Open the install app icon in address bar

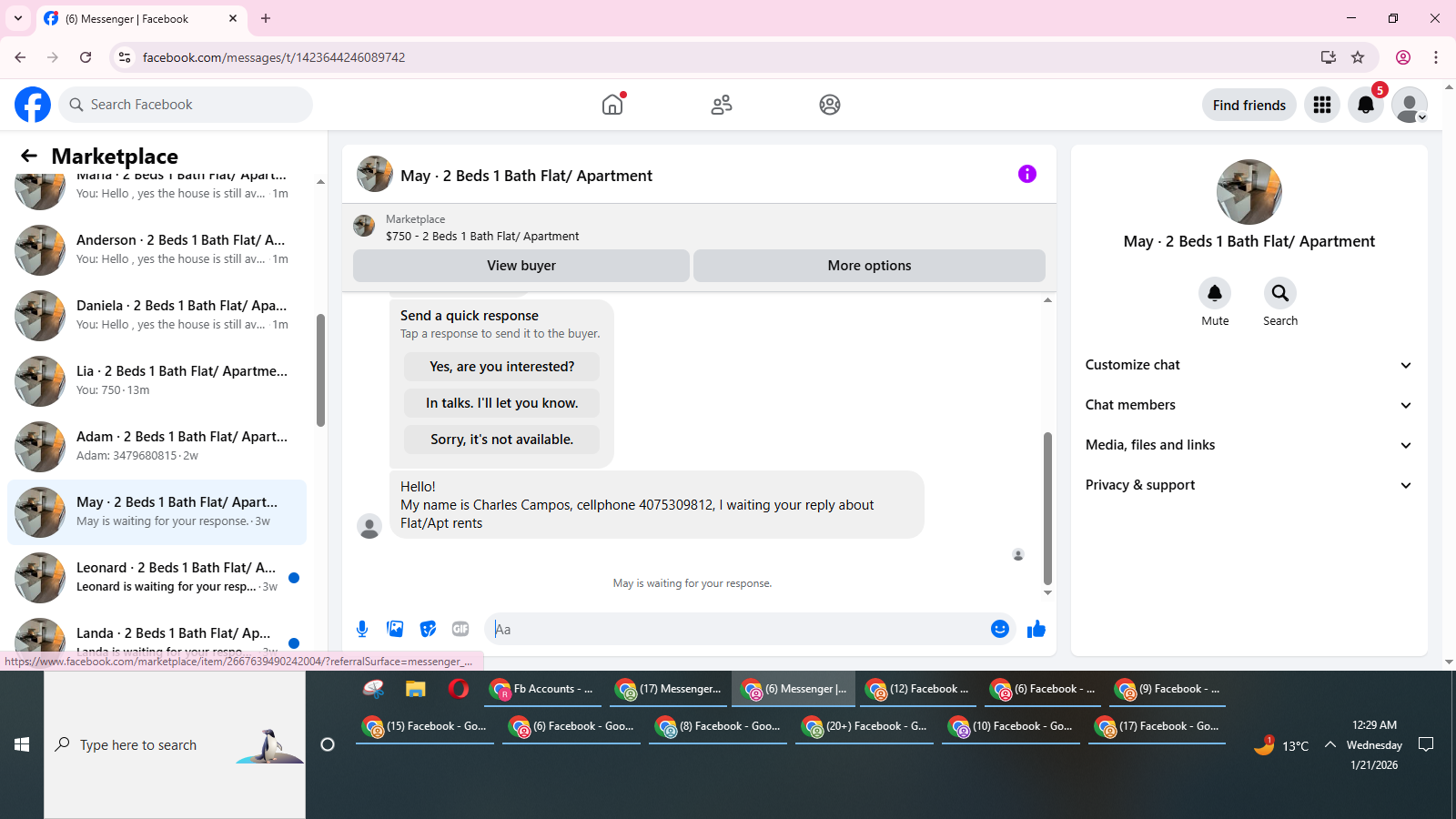1329,57
